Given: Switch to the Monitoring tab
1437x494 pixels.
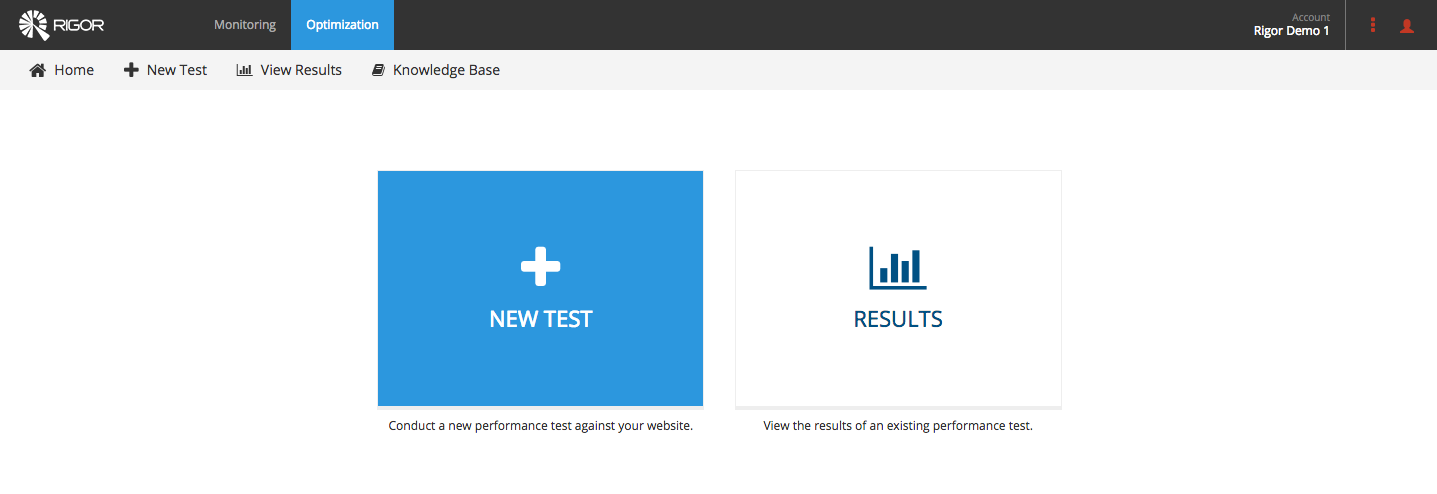Looking at the screenshot, I should coord(245,25).
